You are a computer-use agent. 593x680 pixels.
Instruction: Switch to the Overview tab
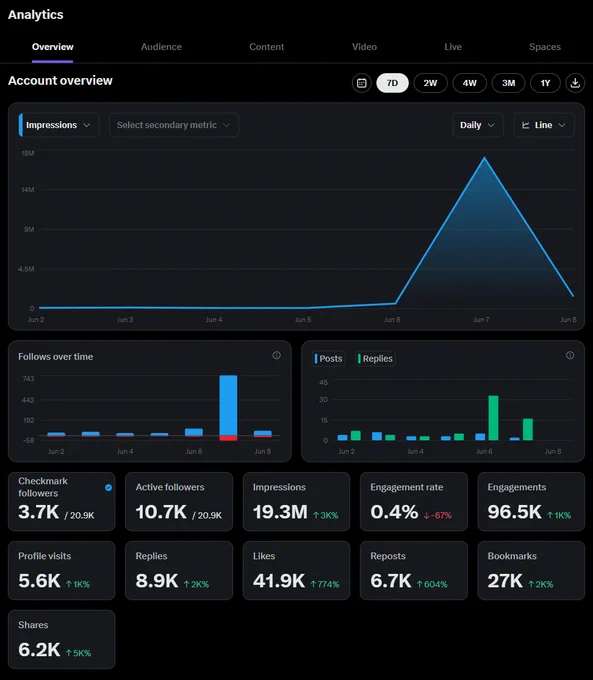pos(52,47)
